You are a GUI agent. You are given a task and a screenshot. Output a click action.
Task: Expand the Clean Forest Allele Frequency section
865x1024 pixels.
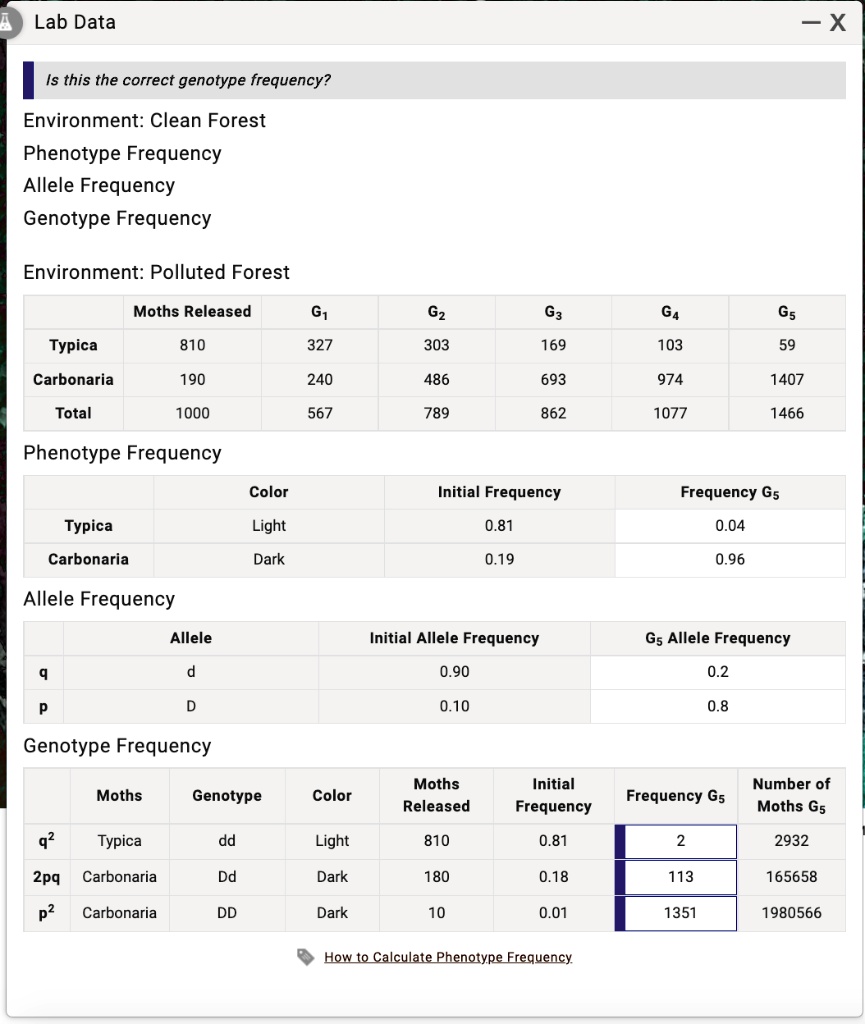coord(98,185)
